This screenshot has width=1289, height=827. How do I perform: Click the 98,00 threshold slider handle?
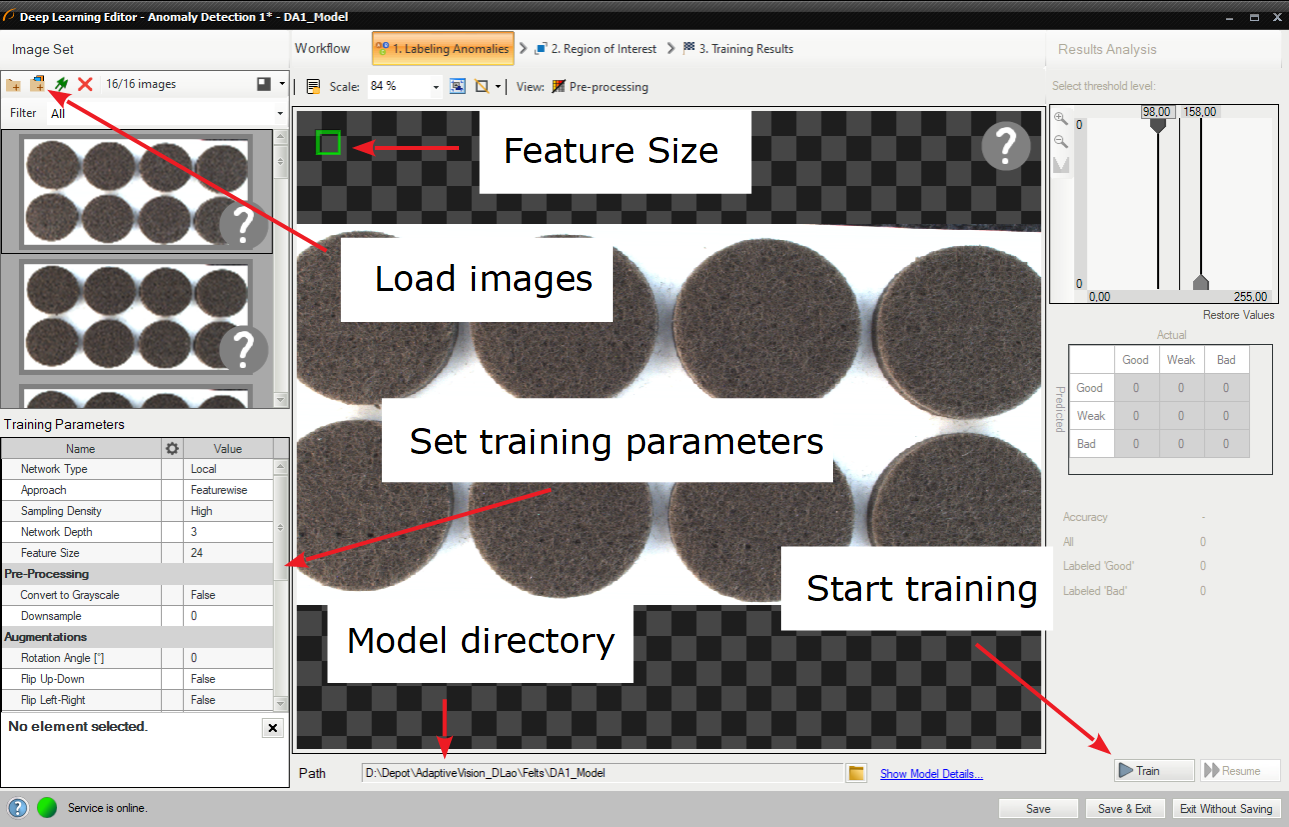[x=1158, y=127]
